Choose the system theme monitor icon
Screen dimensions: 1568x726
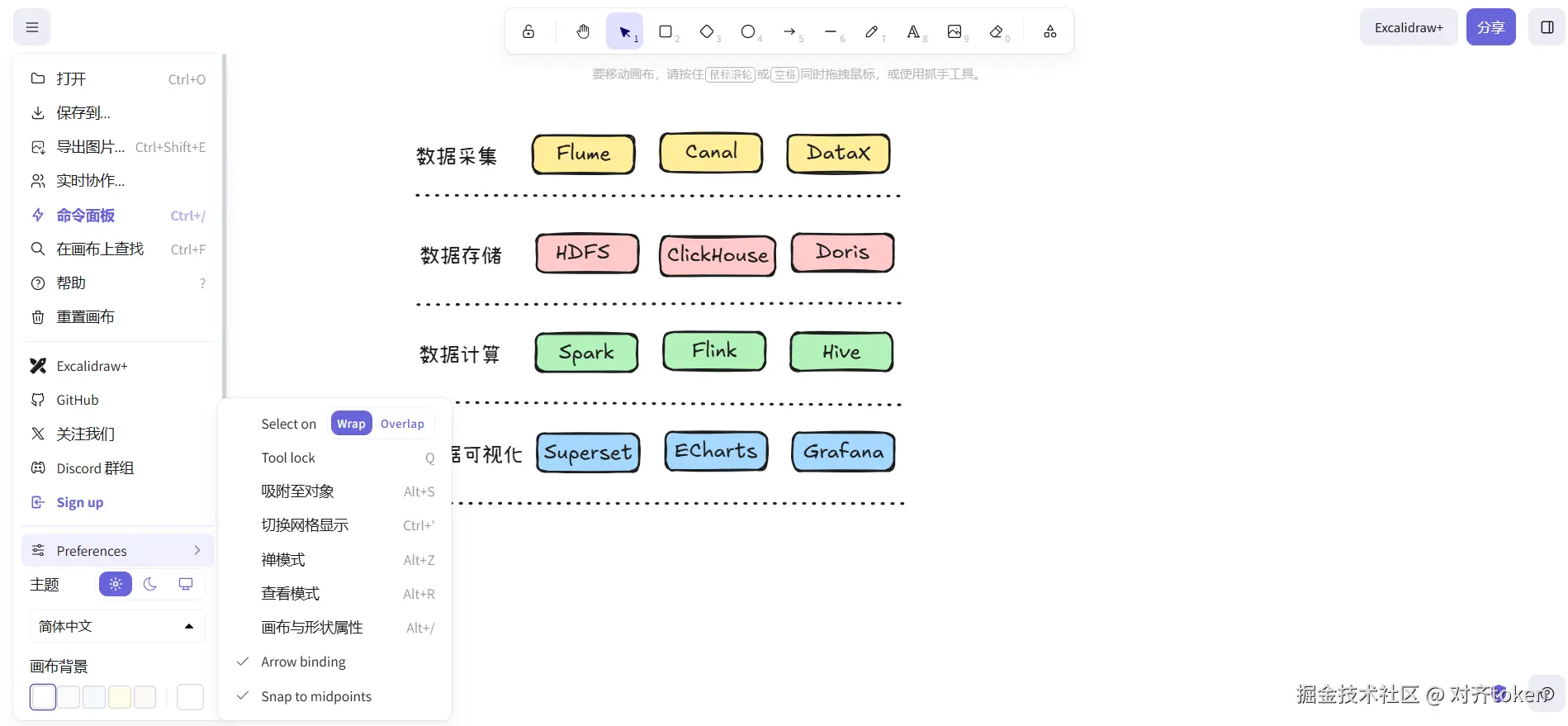(186, 584)
